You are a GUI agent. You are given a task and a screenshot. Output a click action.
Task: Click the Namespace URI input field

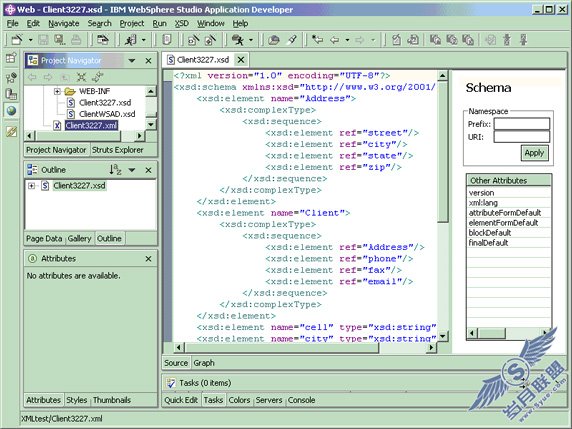coord(522,137)
